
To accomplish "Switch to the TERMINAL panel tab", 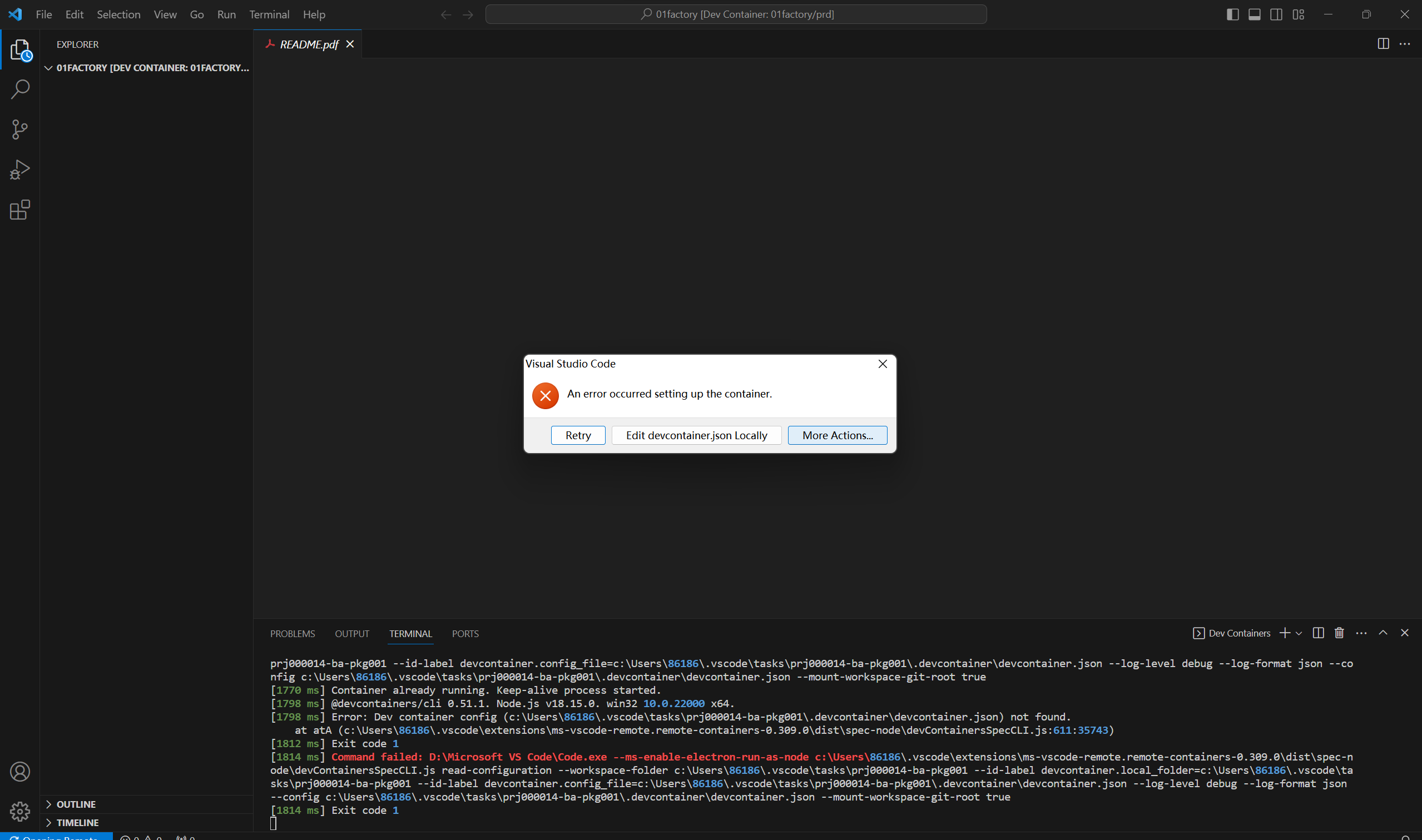I will (410, 633).
